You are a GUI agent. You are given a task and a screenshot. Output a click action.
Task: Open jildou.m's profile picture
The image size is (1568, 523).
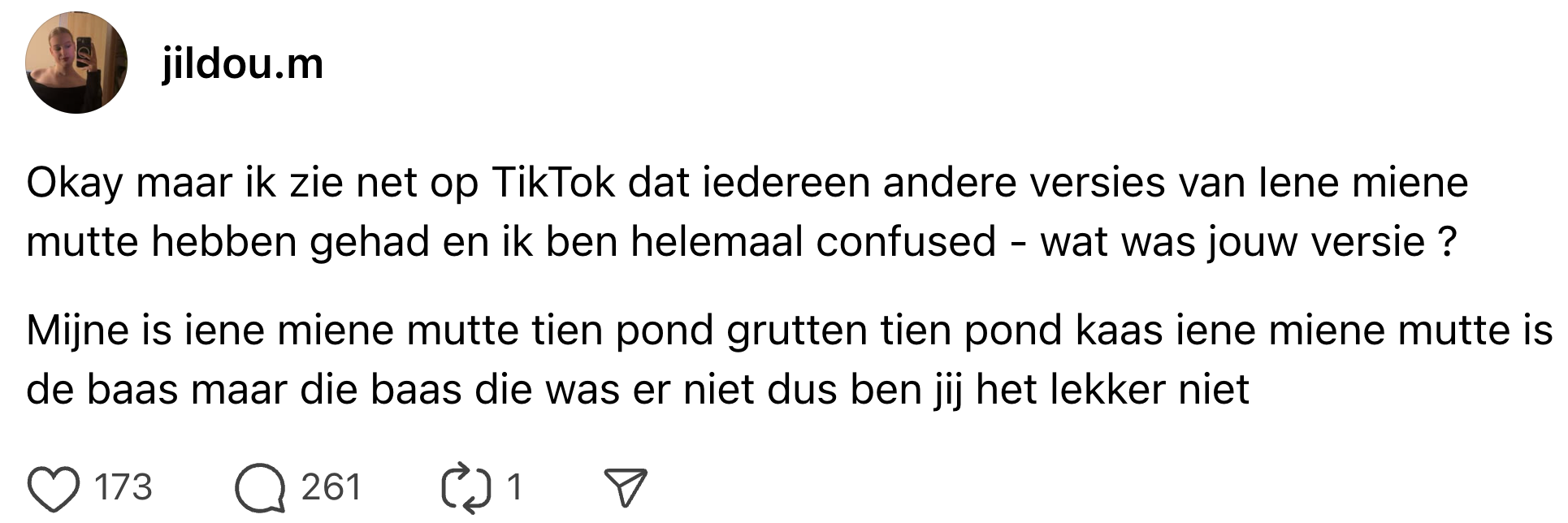[76, 63]
